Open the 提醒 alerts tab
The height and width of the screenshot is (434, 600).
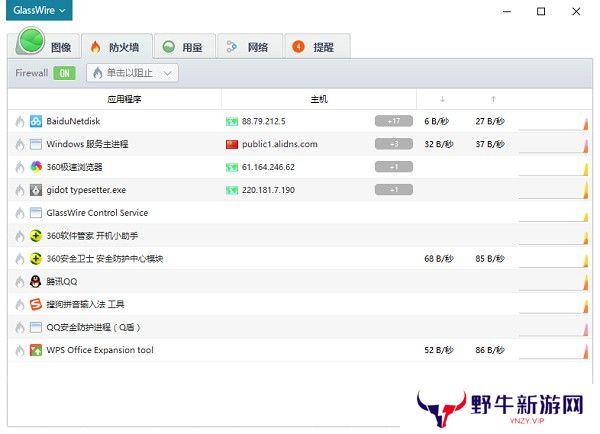pyautogui.click(x=317, y=46)
